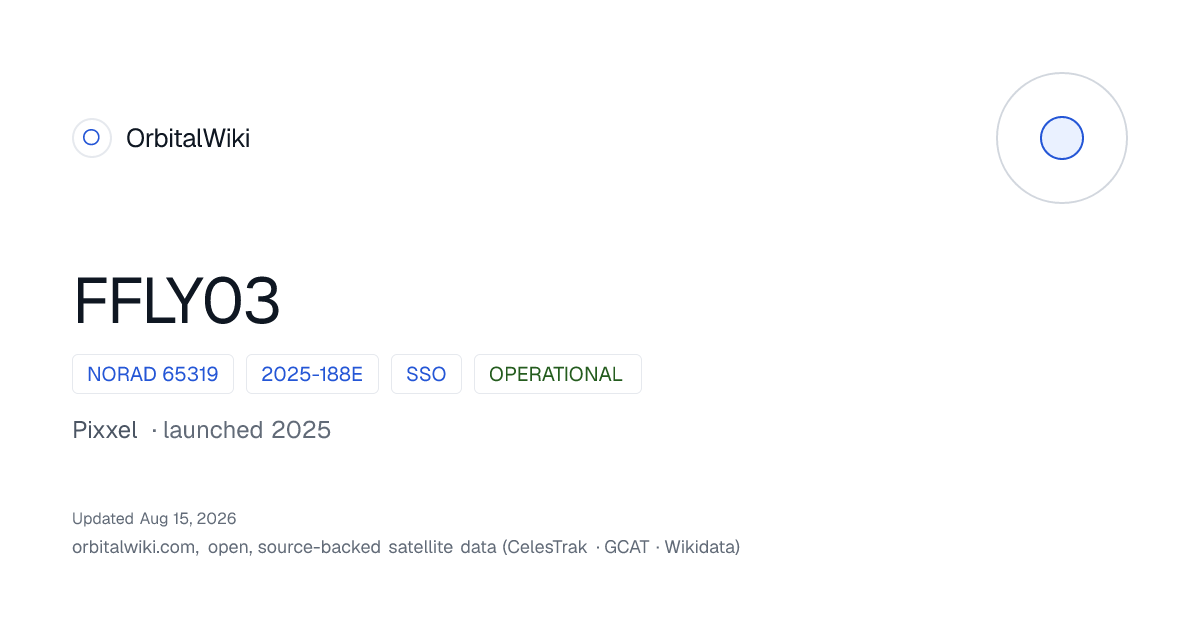Click 'source-backed' in the description

point(319,547)
